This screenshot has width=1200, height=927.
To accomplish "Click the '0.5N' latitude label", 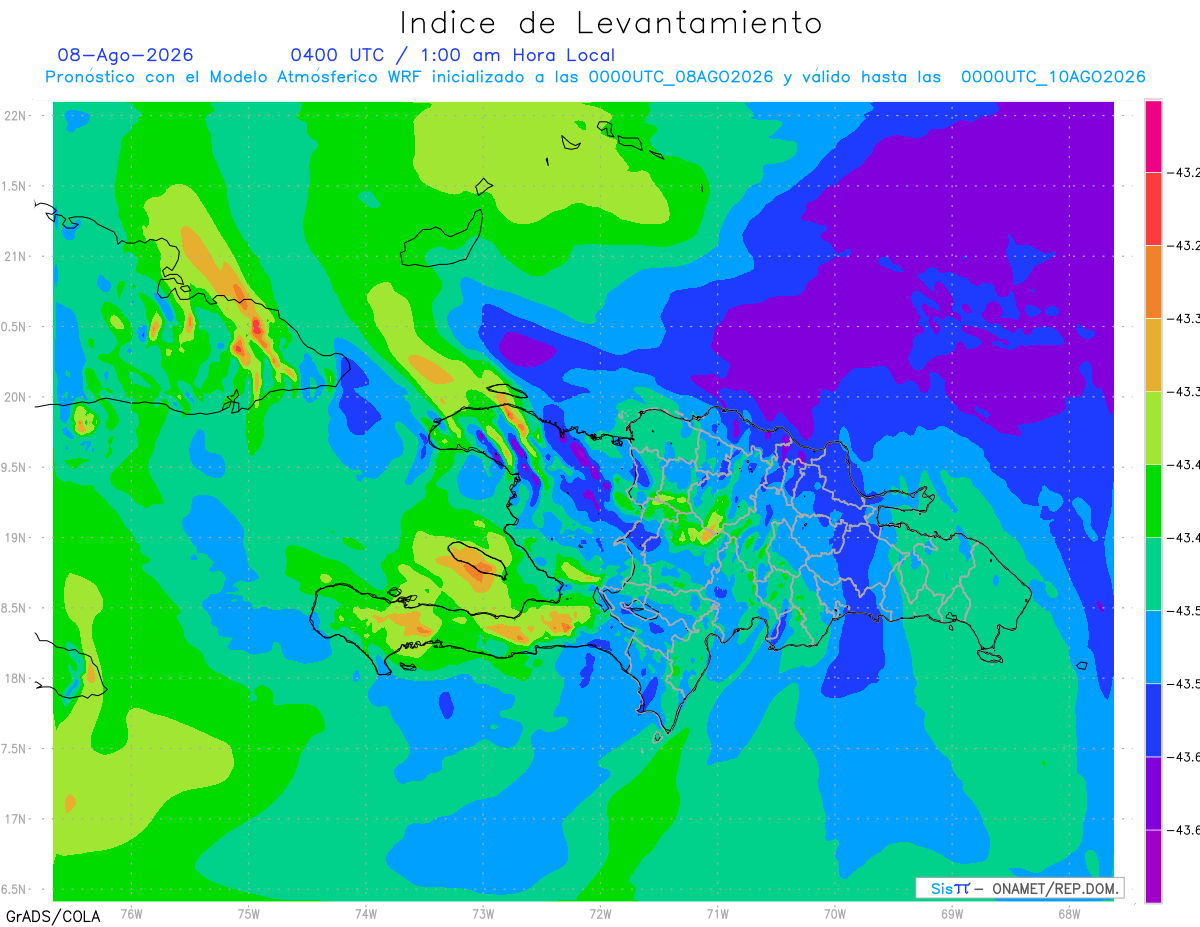I will [14, 327].
